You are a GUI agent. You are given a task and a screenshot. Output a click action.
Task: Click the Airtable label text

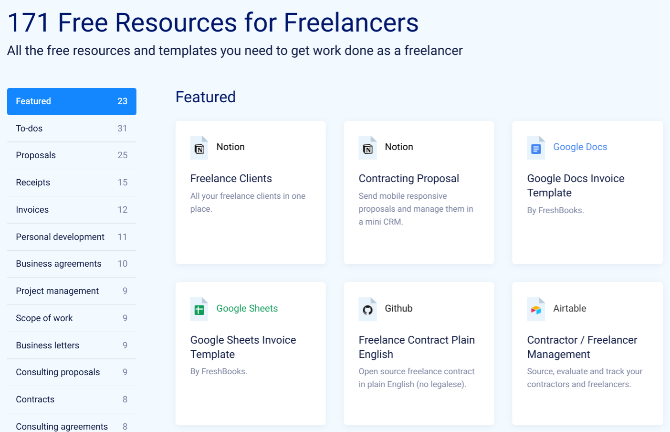569,309
